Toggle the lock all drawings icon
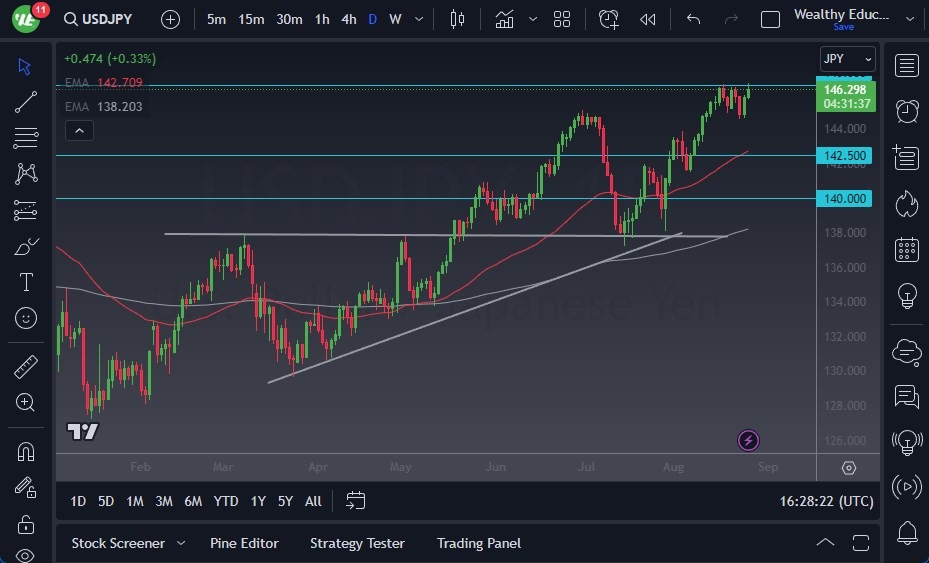This screenshot has width=929, height=563. point(26,524)
